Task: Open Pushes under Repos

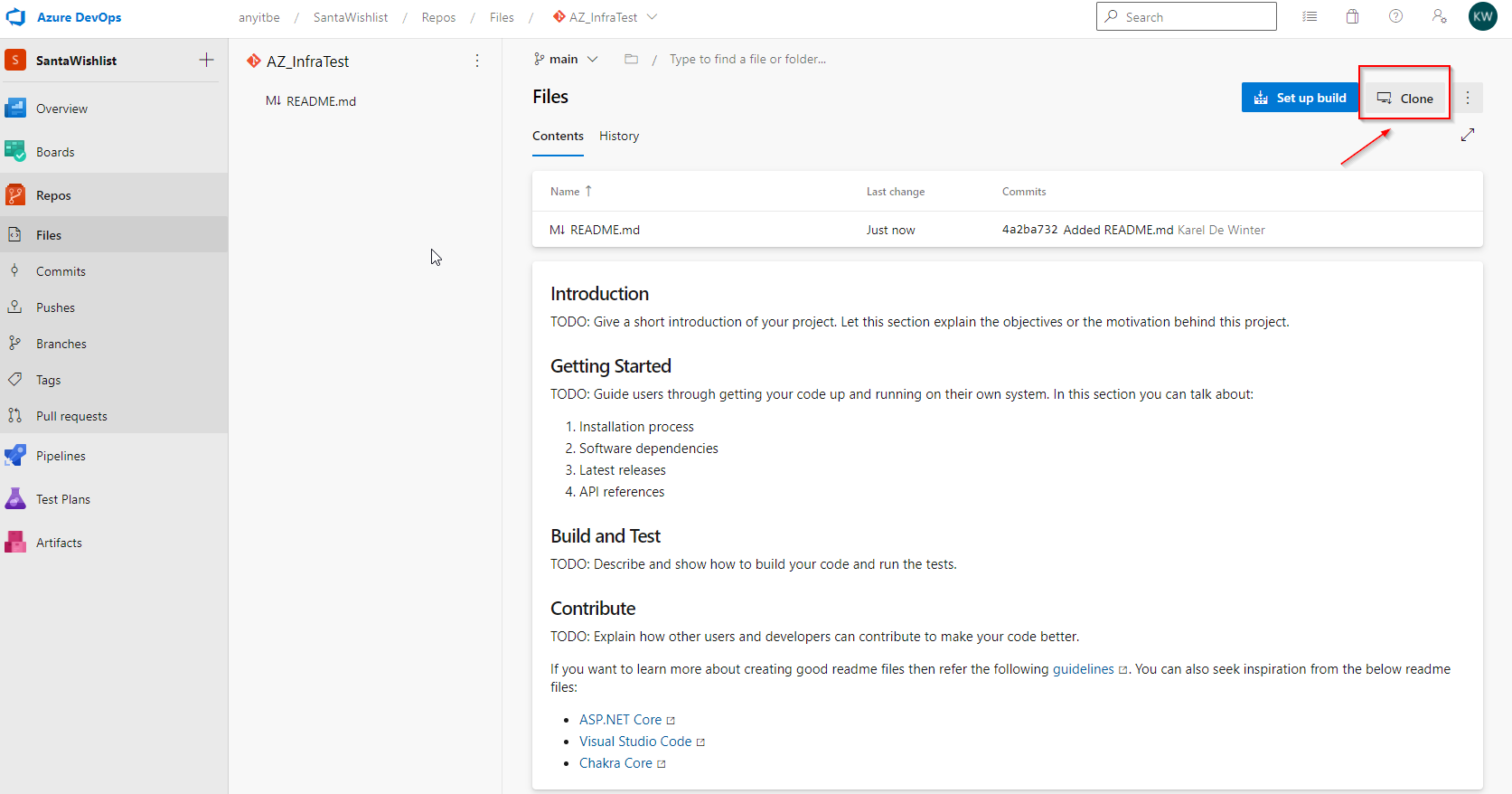Action: pyautogui.click(x=114, y=307)
